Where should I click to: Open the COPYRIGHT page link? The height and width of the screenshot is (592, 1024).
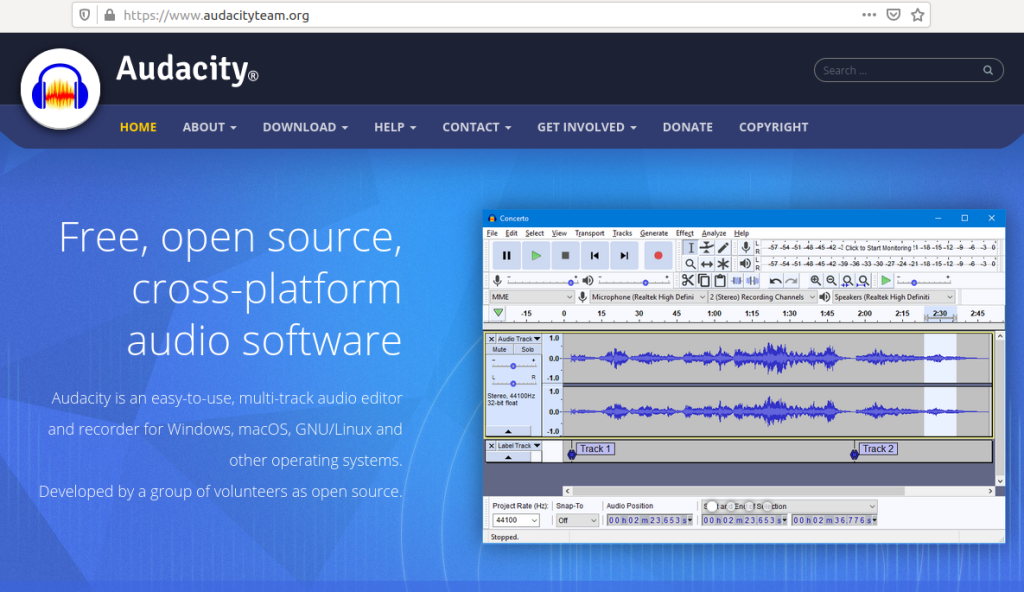pyautogui.click(x=773, y=127)
